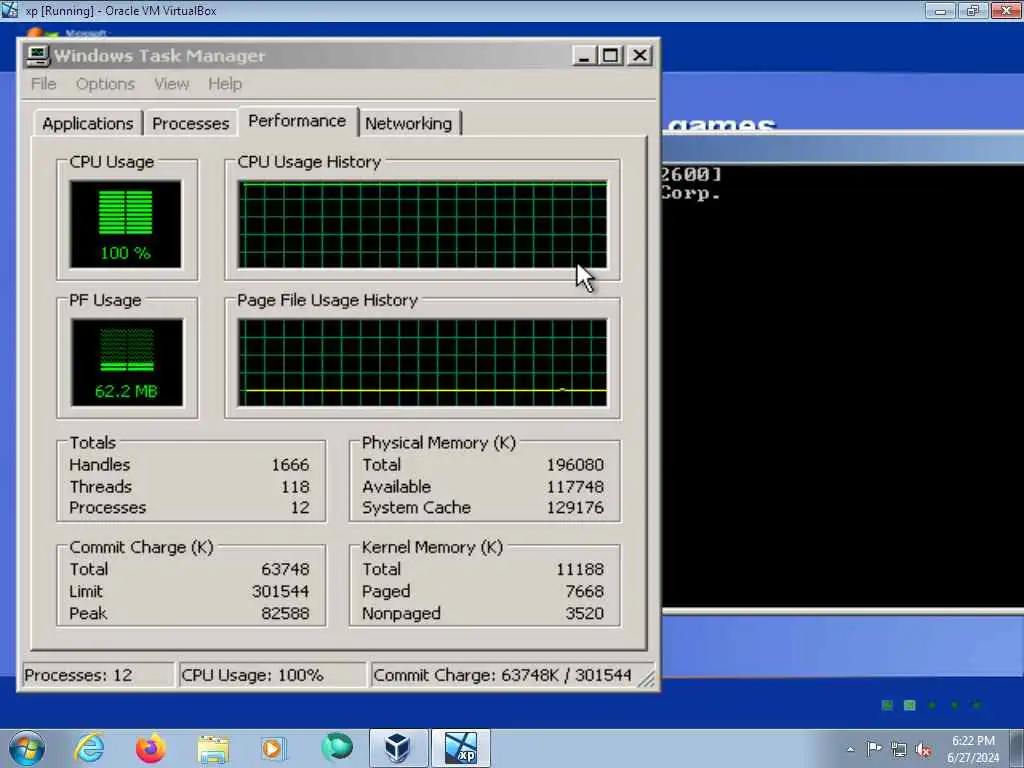Click the Page File Usage History graph
The image size is (1024, 768).
[423, 362]
